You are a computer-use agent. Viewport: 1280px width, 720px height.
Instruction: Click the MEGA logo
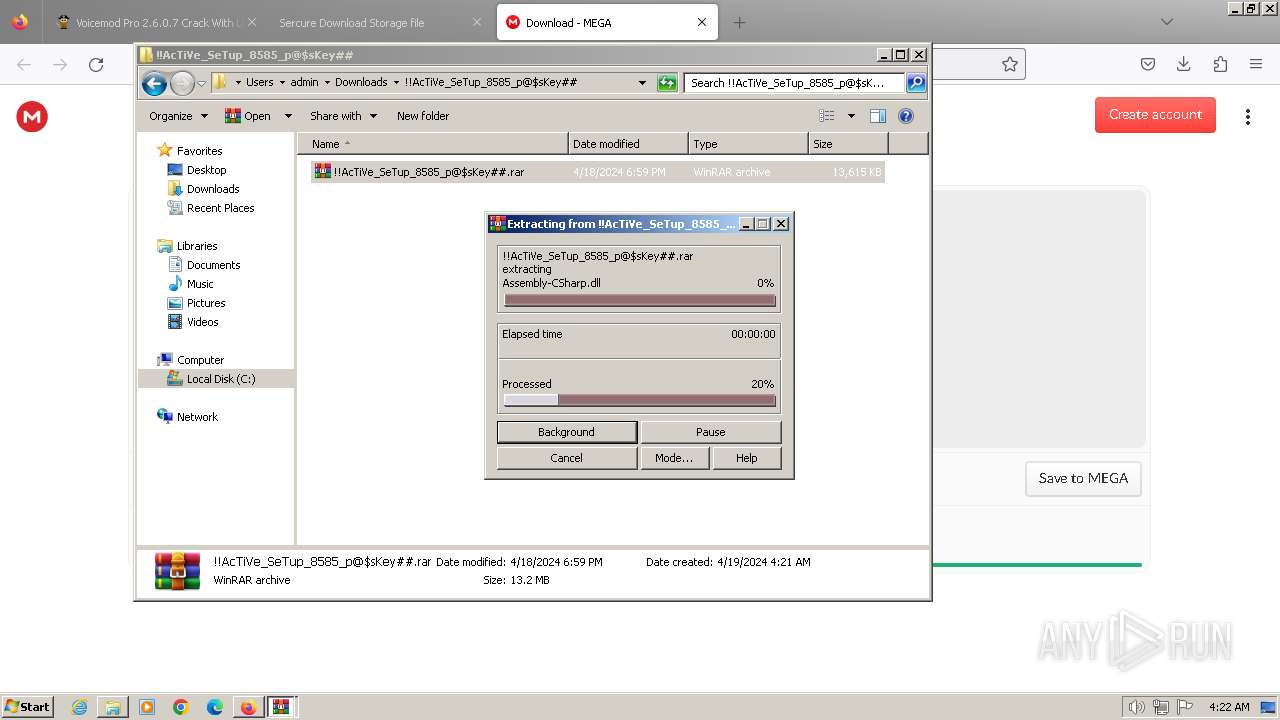32,117
